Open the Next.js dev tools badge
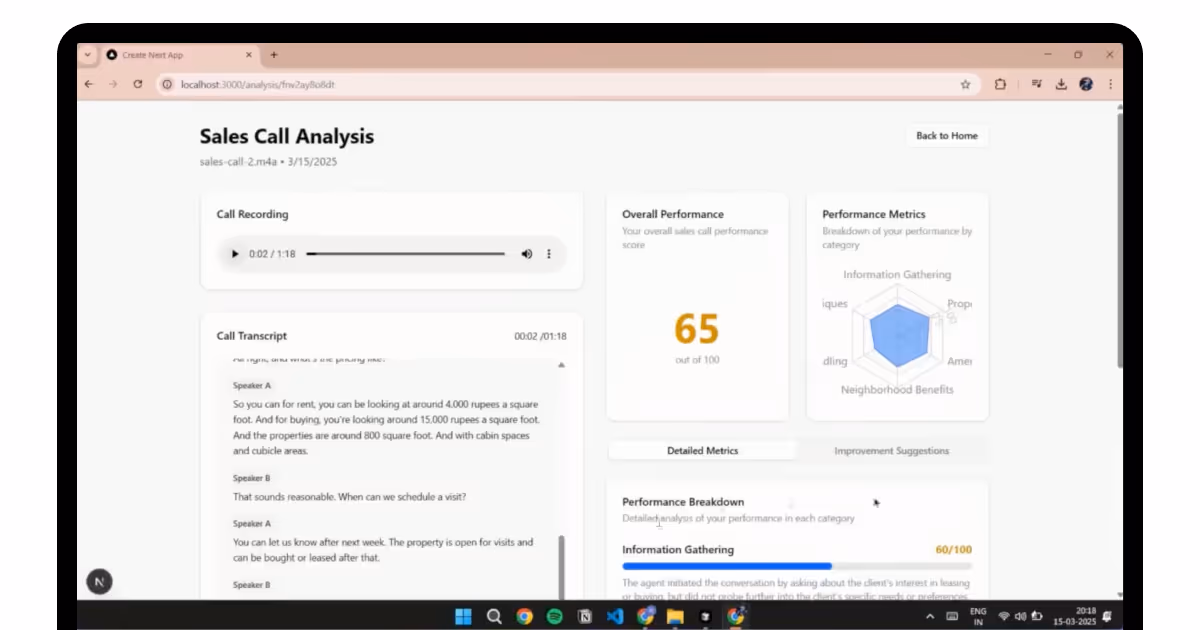Viewport: 1200px width, 630px height. pos(99,581)
